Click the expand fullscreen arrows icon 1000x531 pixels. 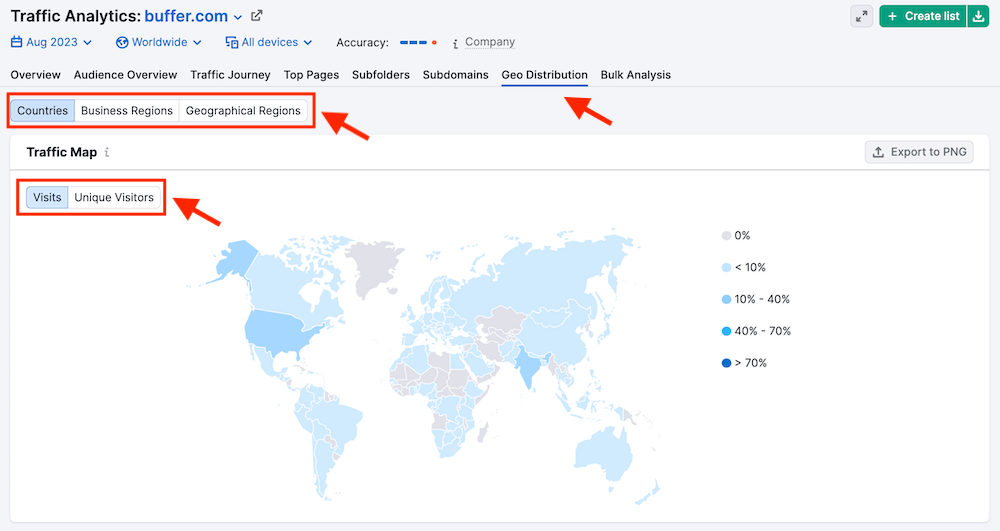(x=861, y=16)
